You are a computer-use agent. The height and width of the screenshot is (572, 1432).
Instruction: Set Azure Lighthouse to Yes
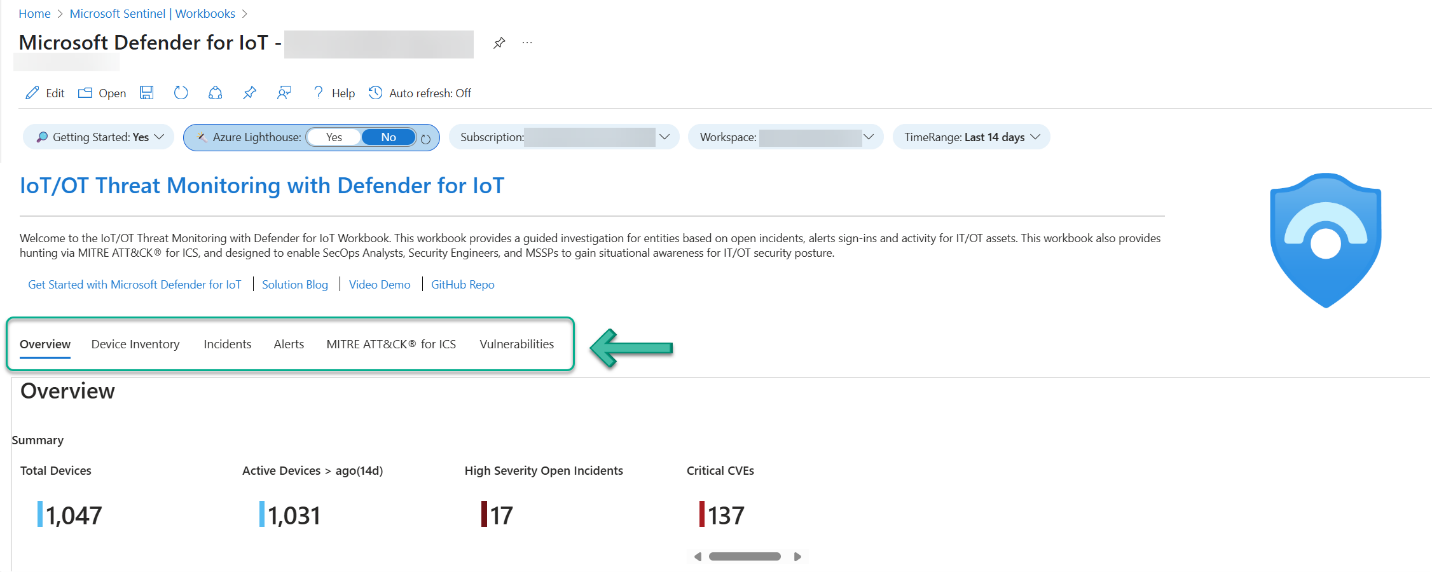click(334, 137)
